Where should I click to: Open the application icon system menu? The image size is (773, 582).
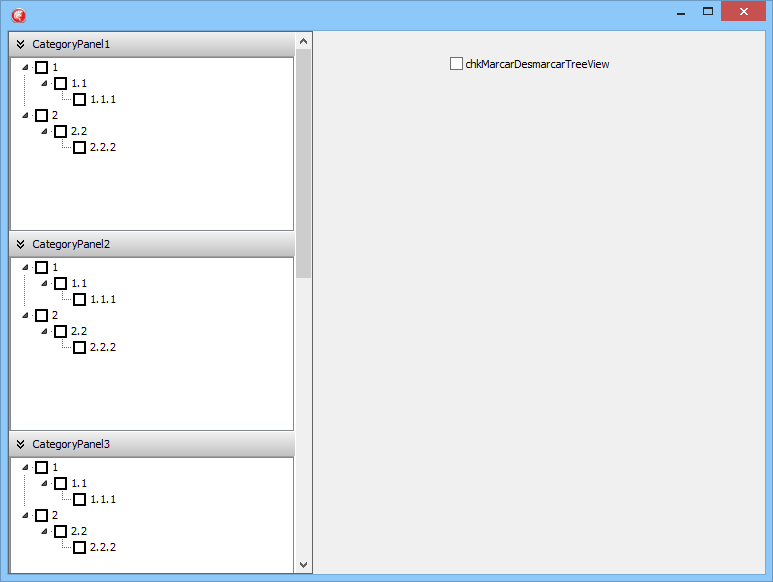tap(19, 16)
